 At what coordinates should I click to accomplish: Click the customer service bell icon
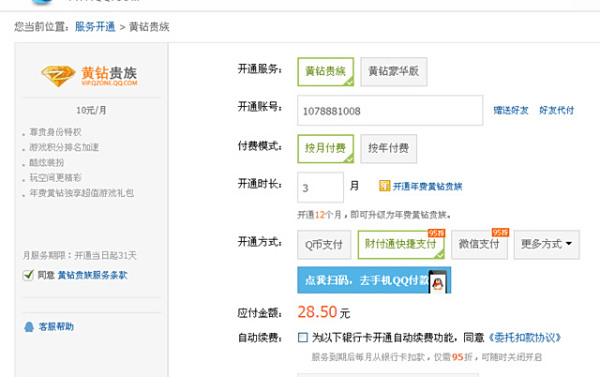point(29,327)
